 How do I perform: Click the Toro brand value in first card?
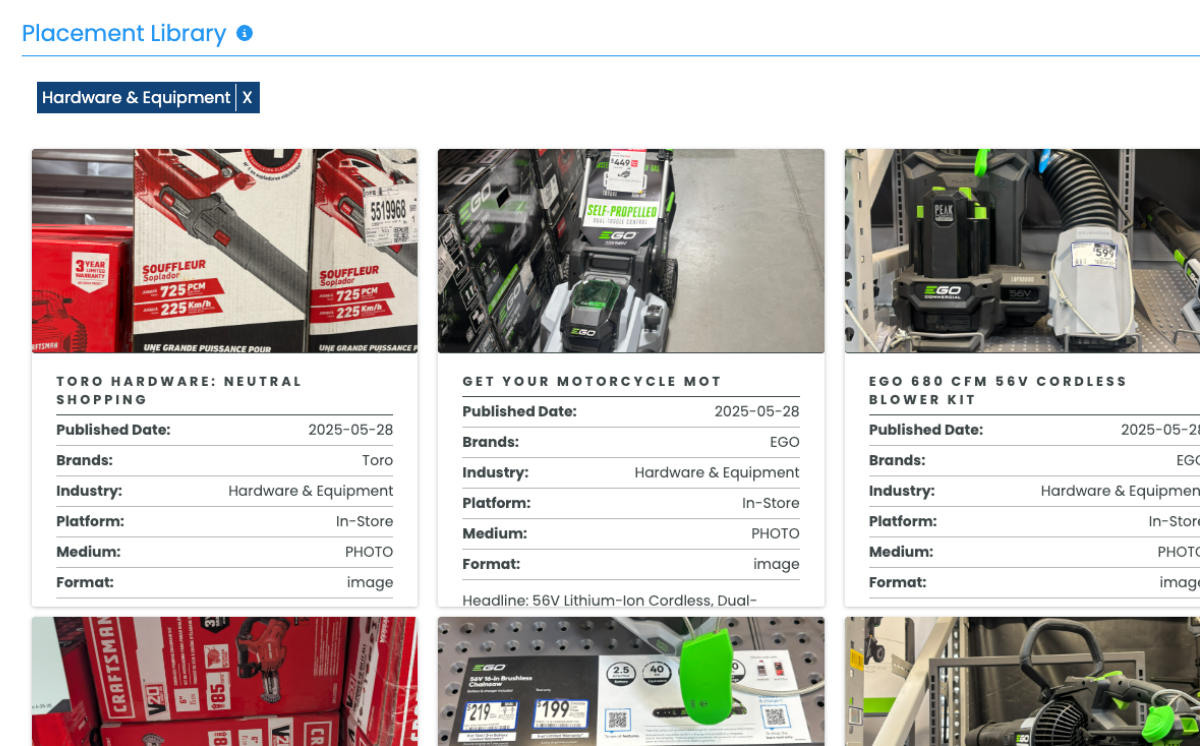377,460
